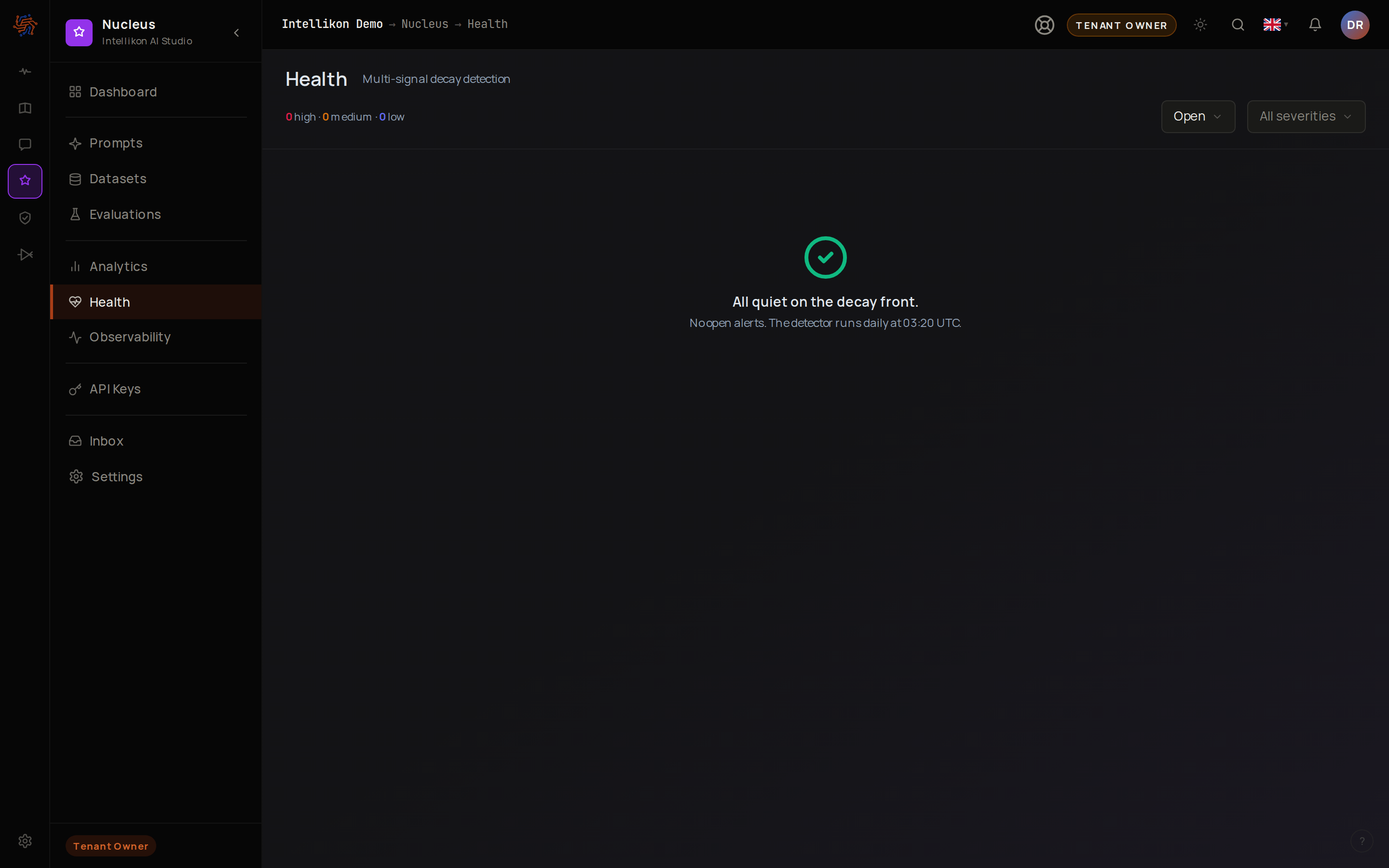Screen dimensions: 1389x868
Task: Open the DR user avatar menu
Action: click(1355, 25)
